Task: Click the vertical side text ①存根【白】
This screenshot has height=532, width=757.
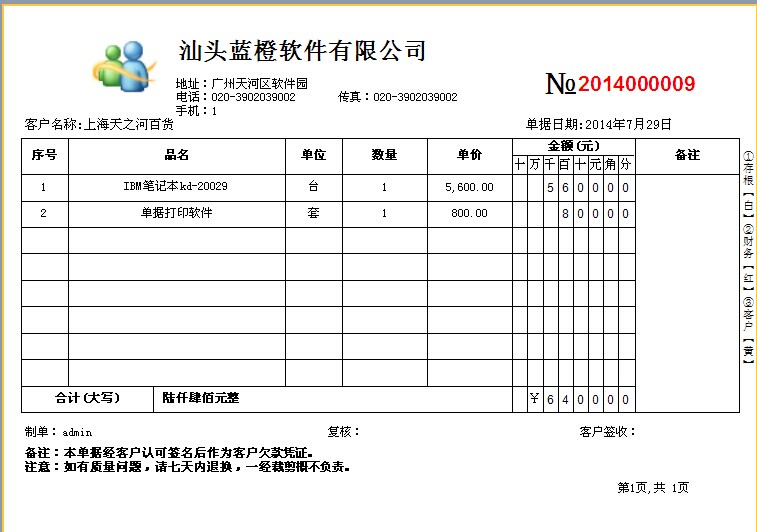Action: (x=748, y=184)
